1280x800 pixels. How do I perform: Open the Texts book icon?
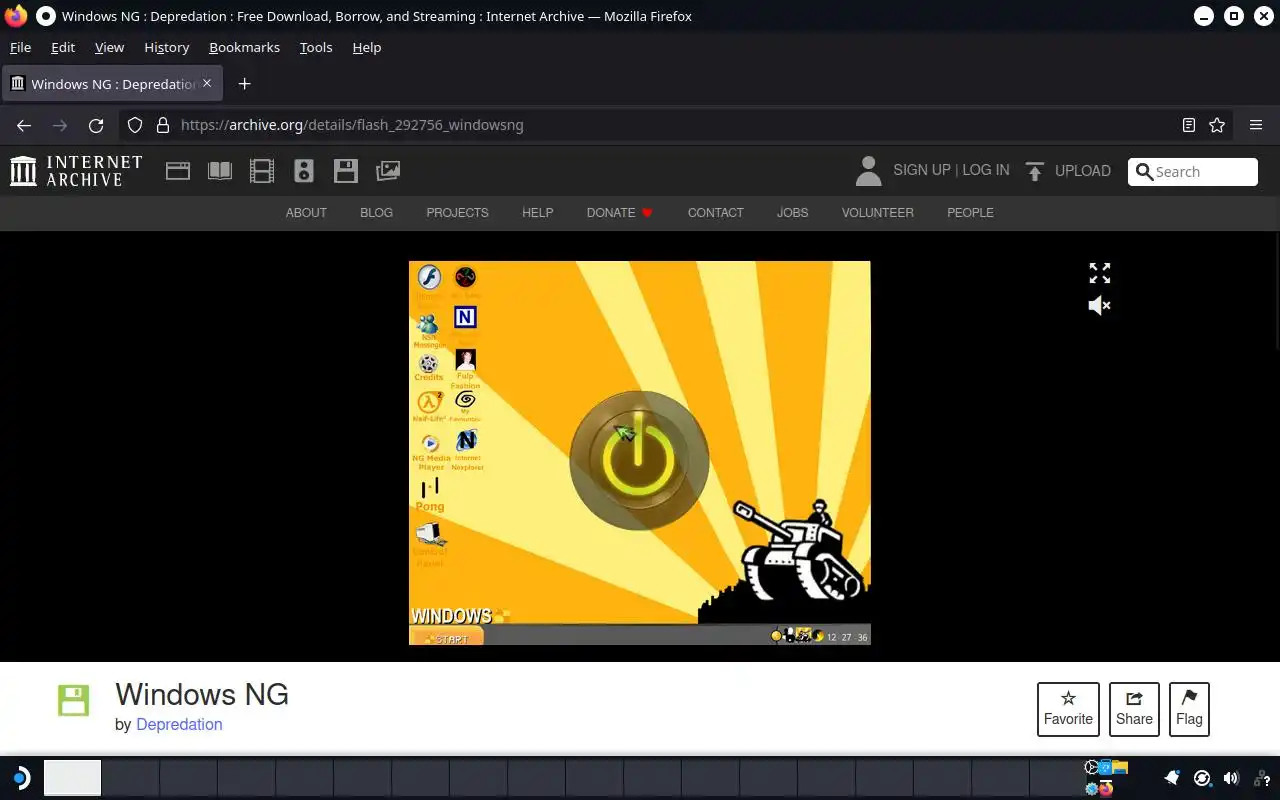click(220, 171)
